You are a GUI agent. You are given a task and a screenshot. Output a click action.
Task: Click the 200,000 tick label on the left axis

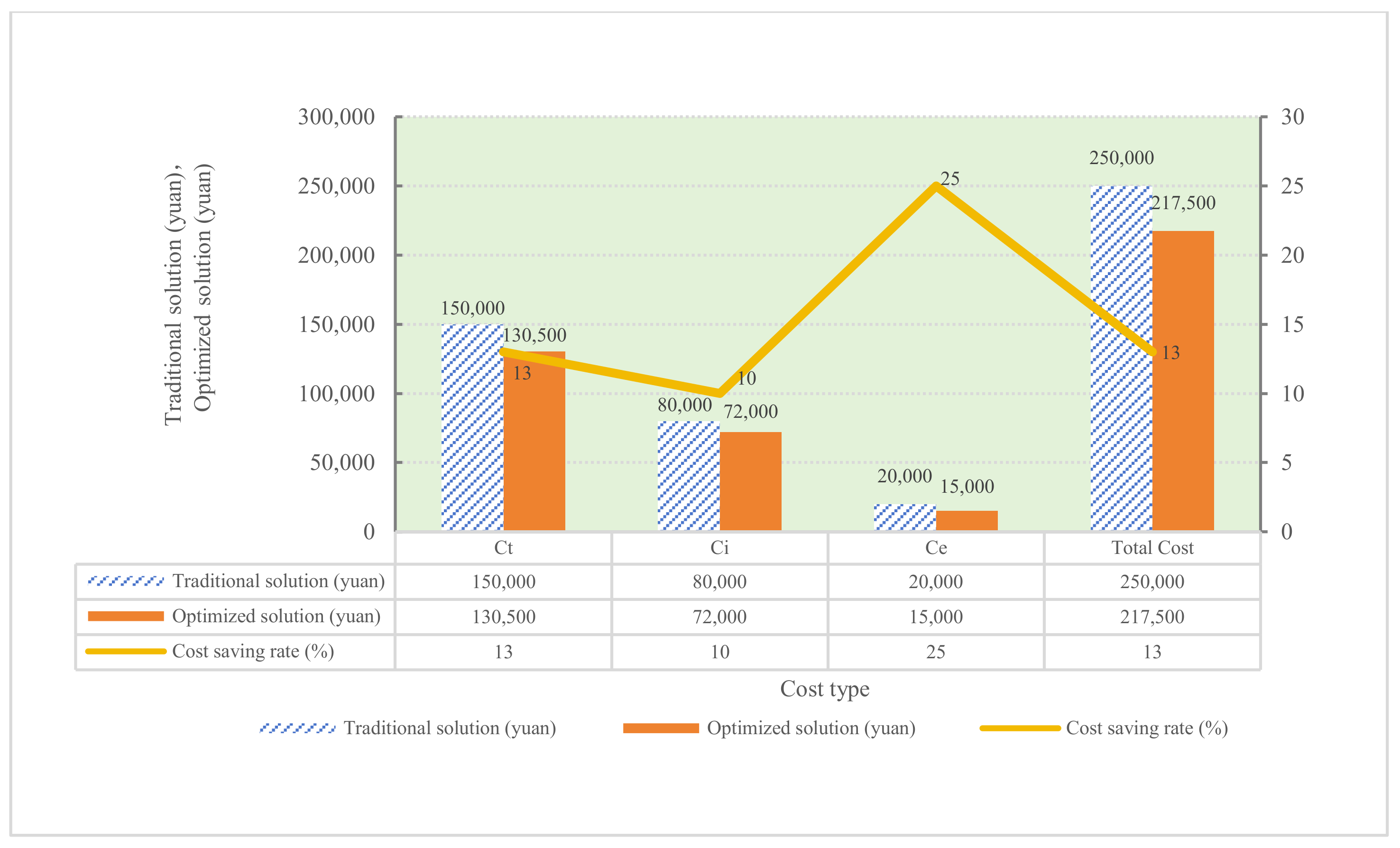(336, 255)
